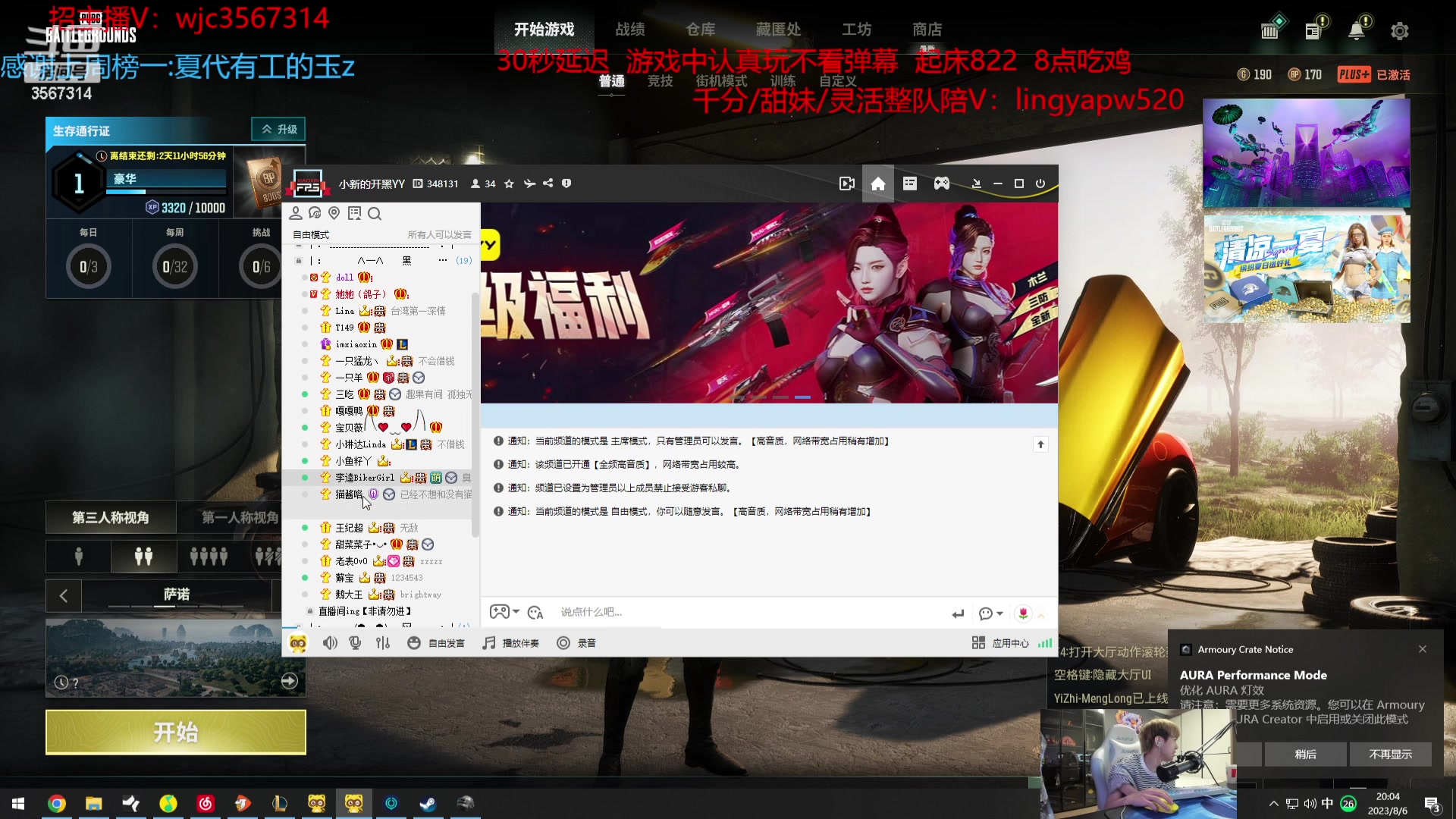Click the location pin icon above channel list
1456x819 pixels.
coord(334,213)
